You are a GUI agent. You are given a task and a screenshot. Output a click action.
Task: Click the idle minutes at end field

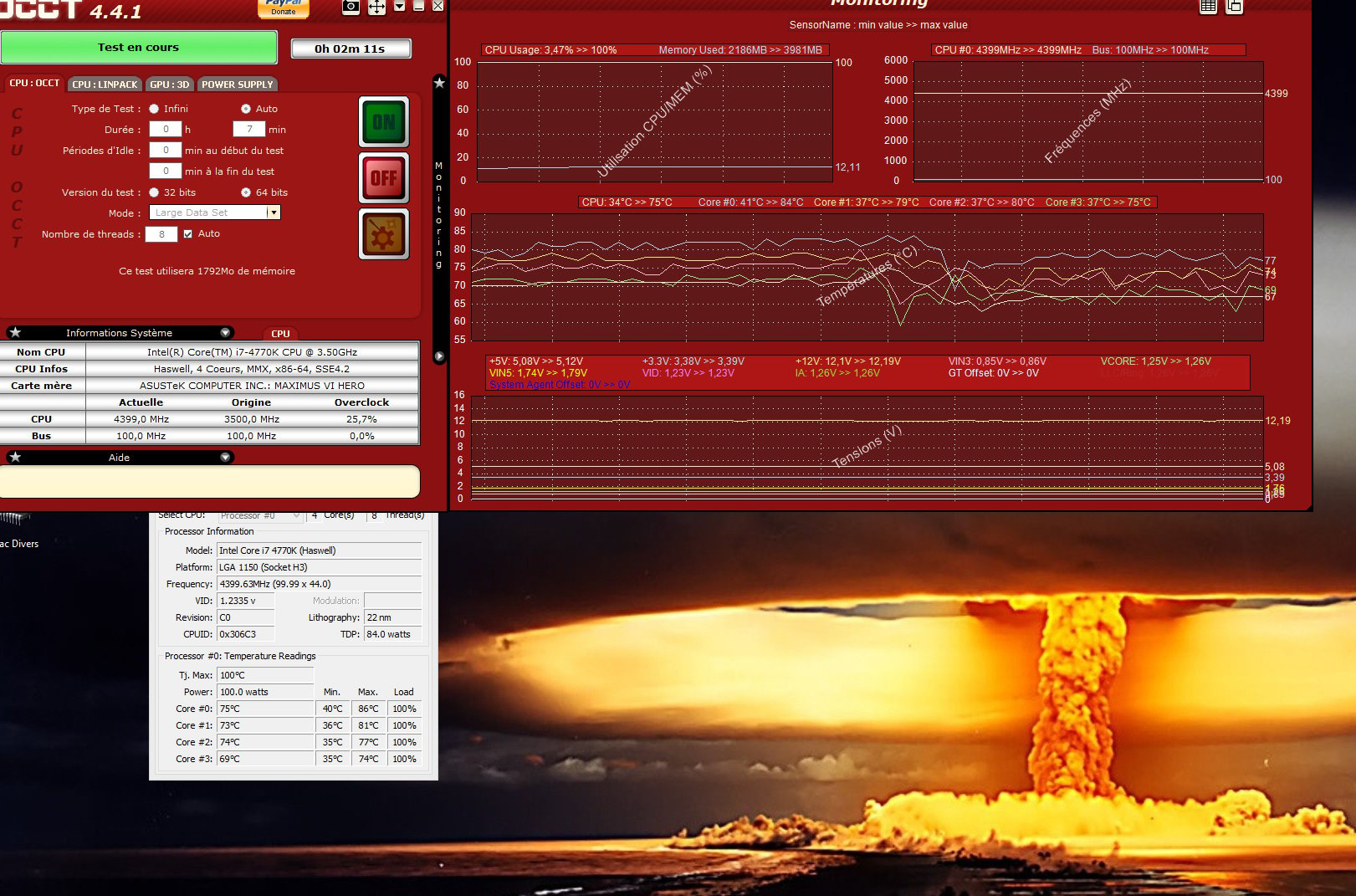point(166,171)
